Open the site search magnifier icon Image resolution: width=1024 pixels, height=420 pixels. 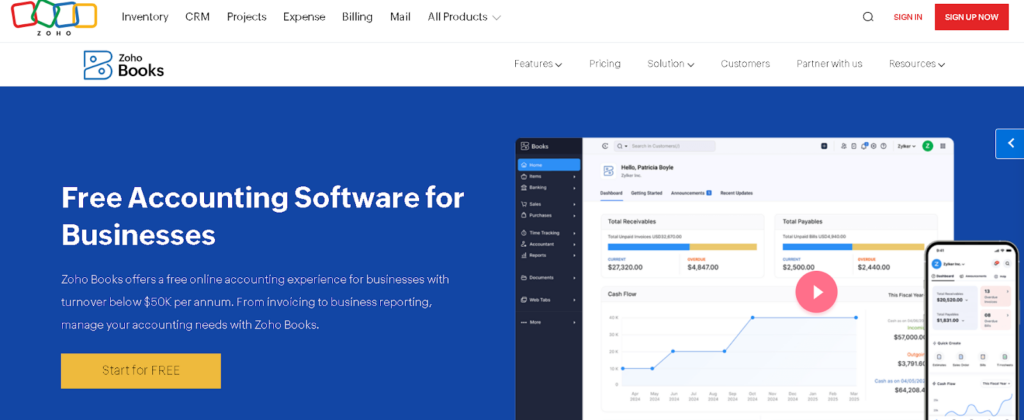(868, 17)
